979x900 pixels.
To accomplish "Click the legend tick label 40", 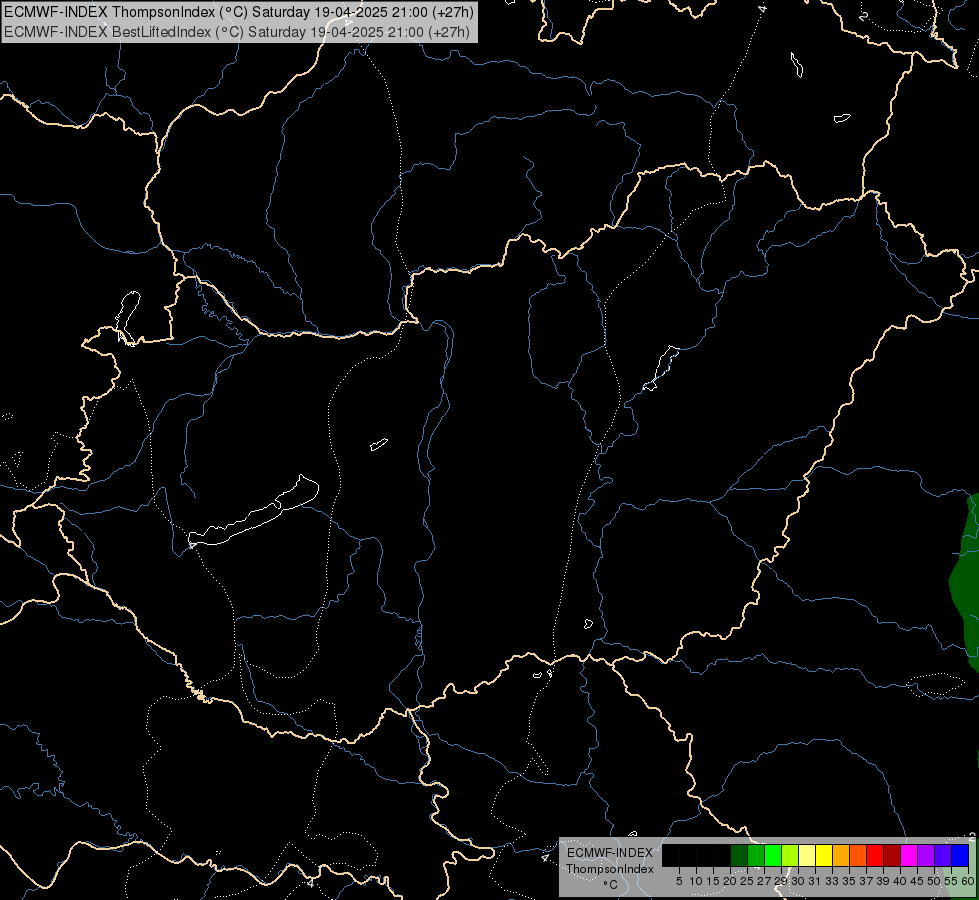I will coord(900,881).
